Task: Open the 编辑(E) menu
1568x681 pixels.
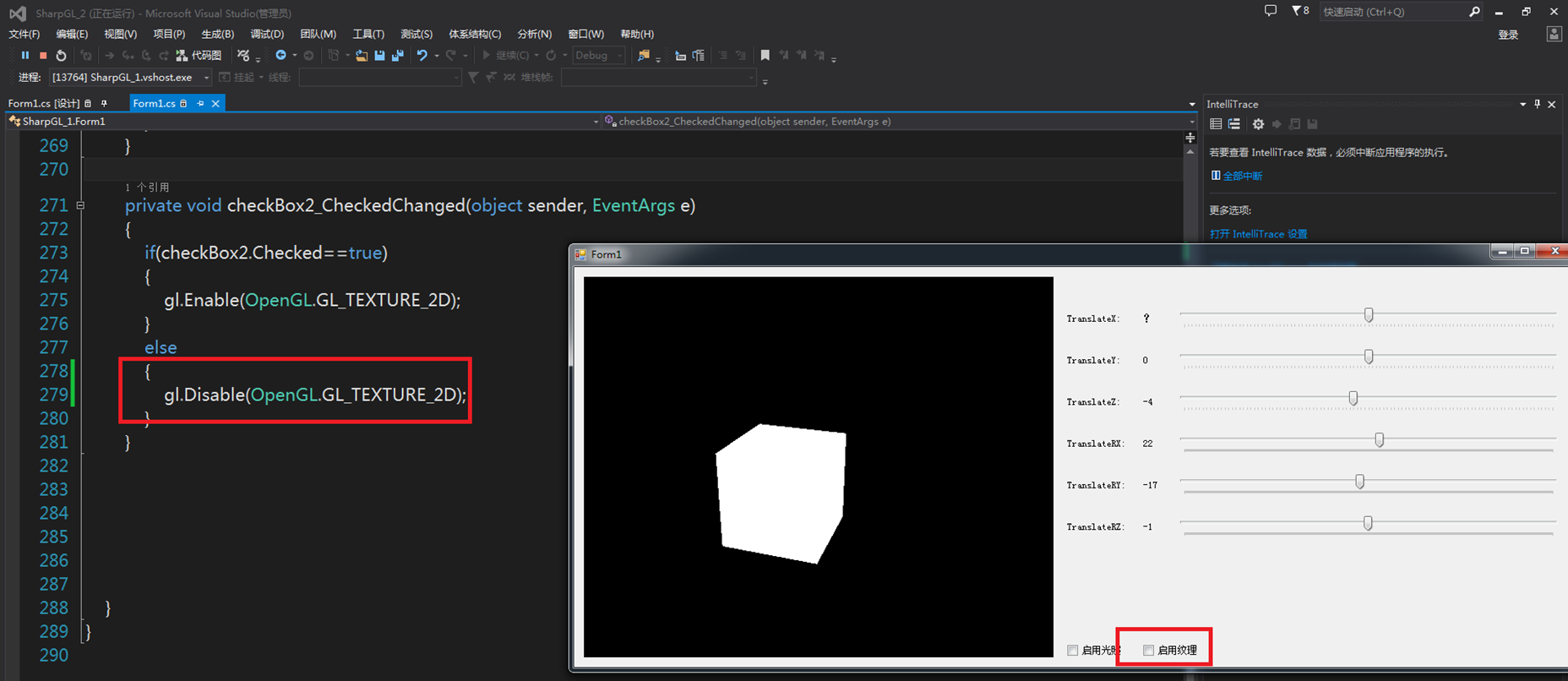Action: click(72, 34)
